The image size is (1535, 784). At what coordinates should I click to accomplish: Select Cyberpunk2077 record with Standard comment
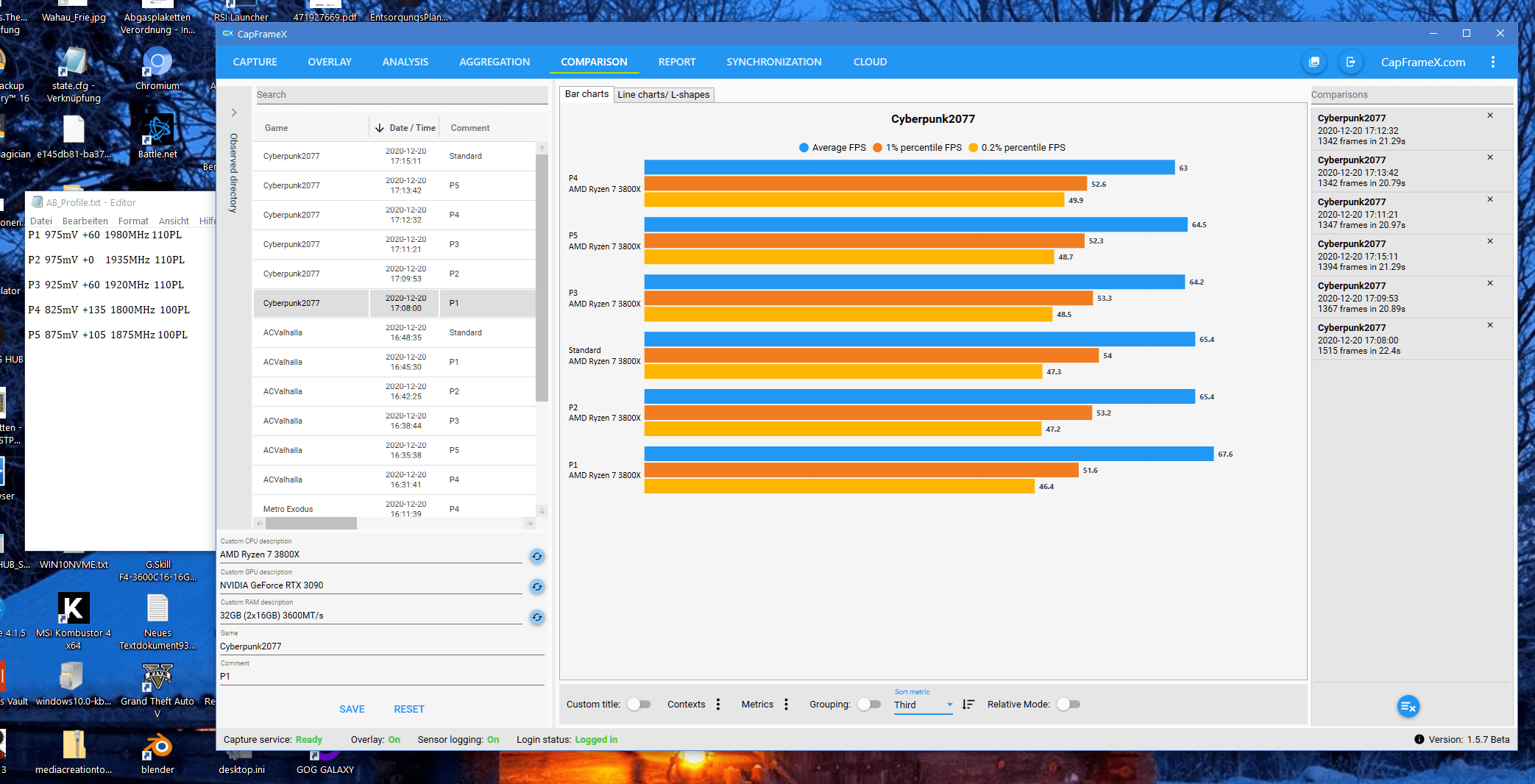point(394,156)
